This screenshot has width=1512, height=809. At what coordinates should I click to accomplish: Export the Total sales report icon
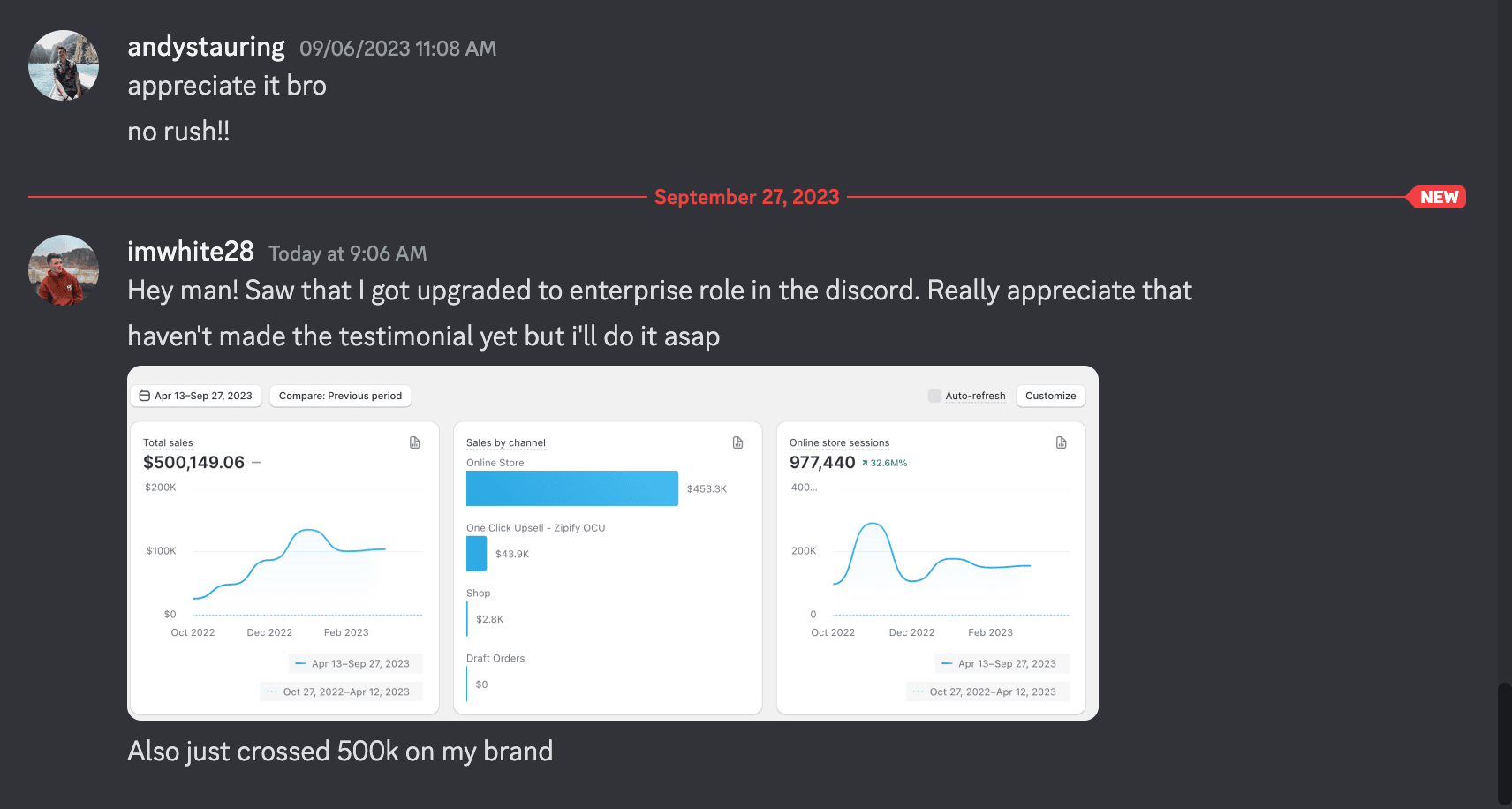click(415, 442)
